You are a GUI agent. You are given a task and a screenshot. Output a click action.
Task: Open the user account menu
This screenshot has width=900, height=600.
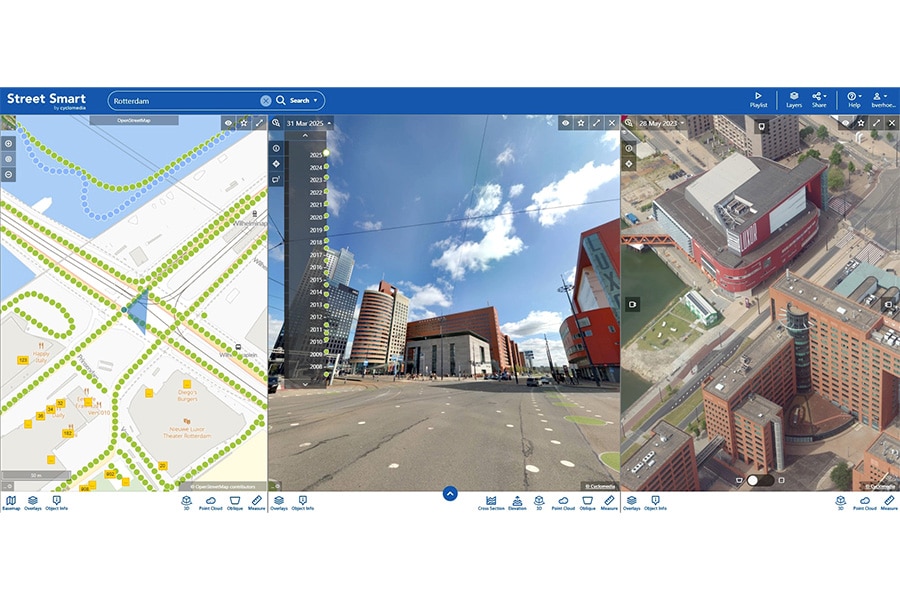880,98
